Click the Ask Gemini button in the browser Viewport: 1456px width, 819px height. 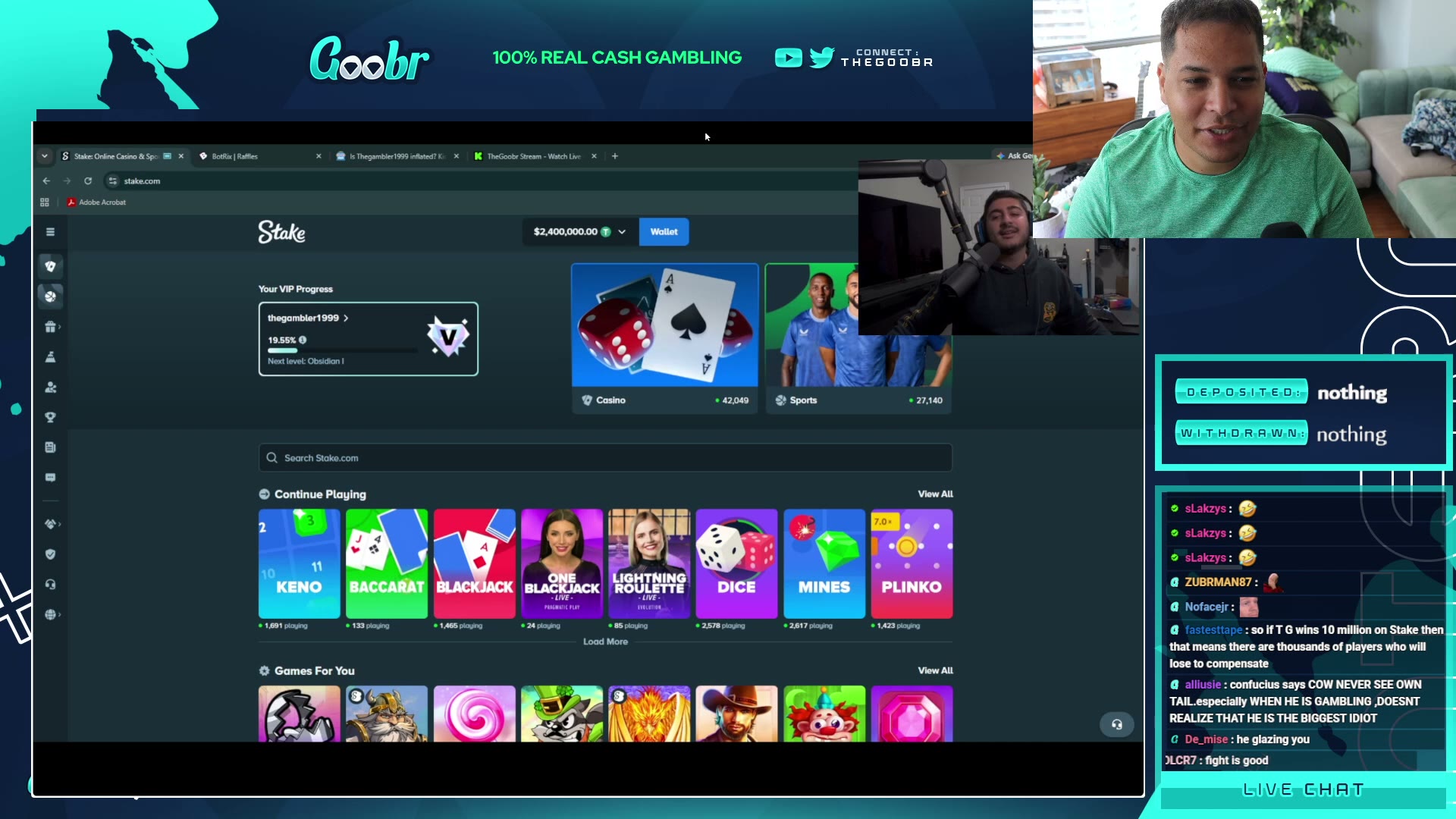pyautogui.click(x=1015, y=156)
